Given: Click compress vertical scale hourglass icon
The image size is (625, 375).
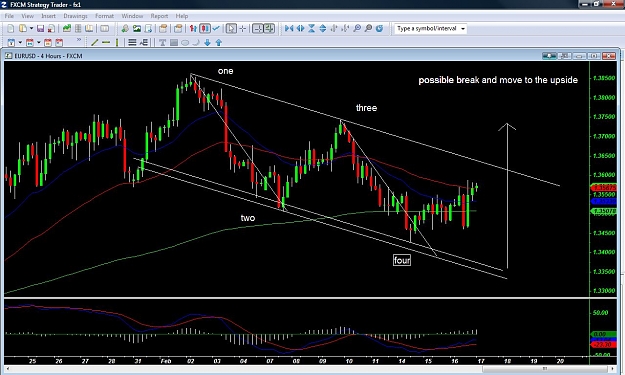Looking at the screenshot, I should [x=312, y=28].
